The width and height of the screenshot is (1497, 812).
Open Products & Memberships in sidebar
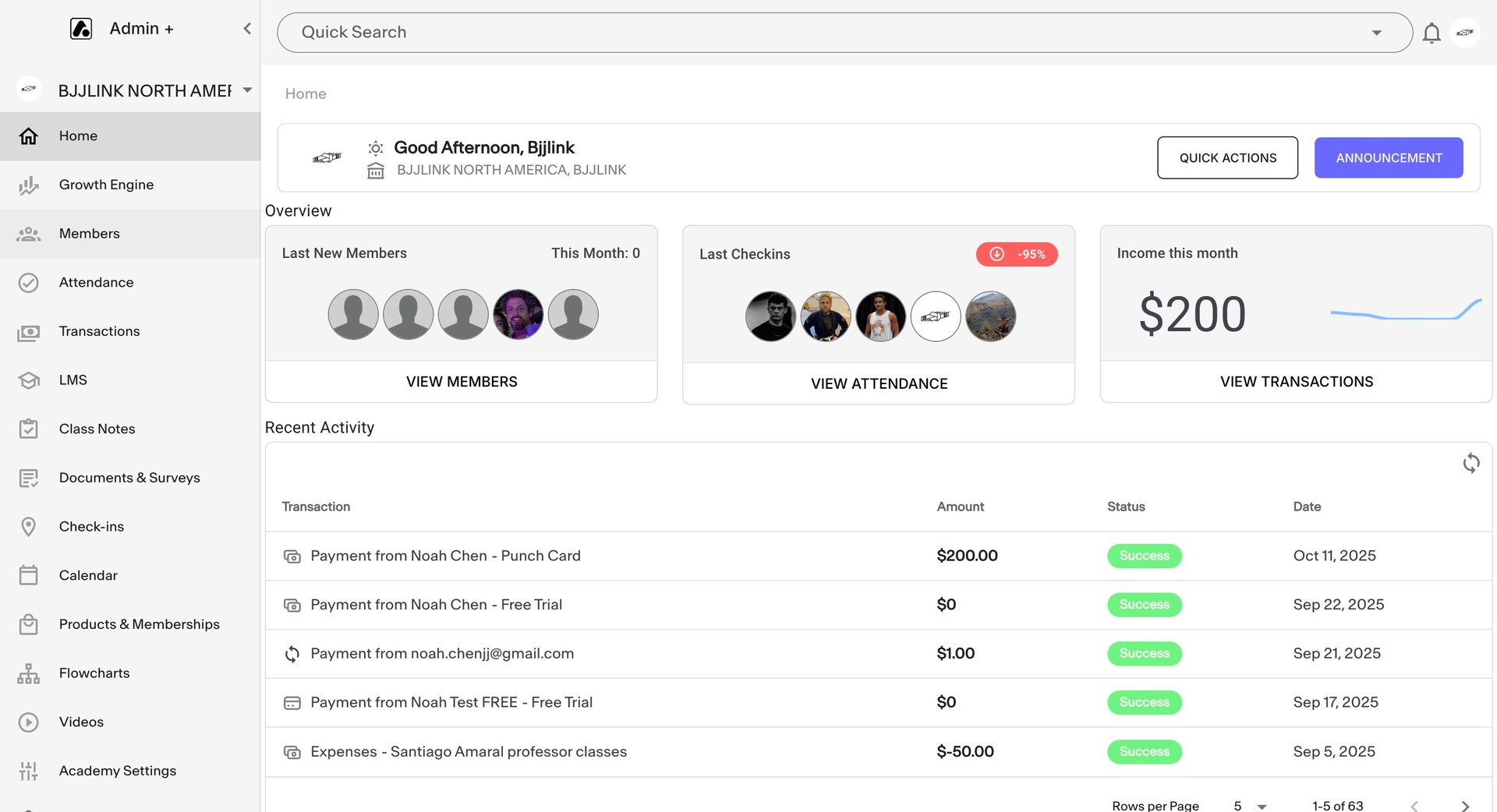(x=139, y=624)
